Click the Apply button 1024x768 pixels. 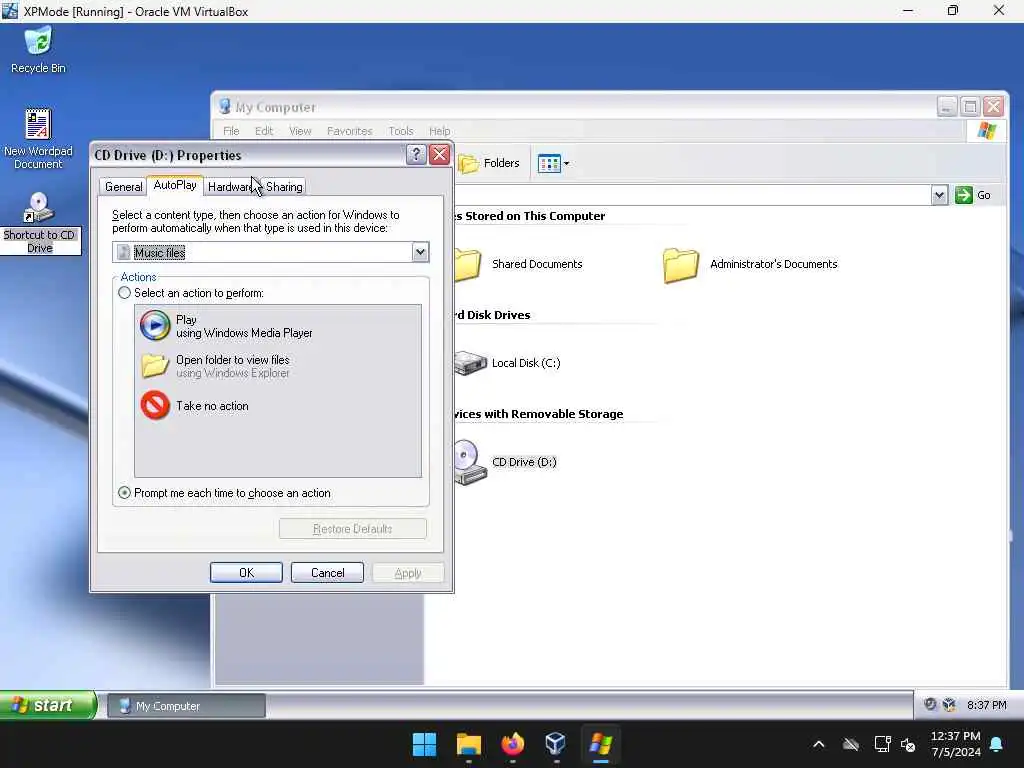pos(408,573)
